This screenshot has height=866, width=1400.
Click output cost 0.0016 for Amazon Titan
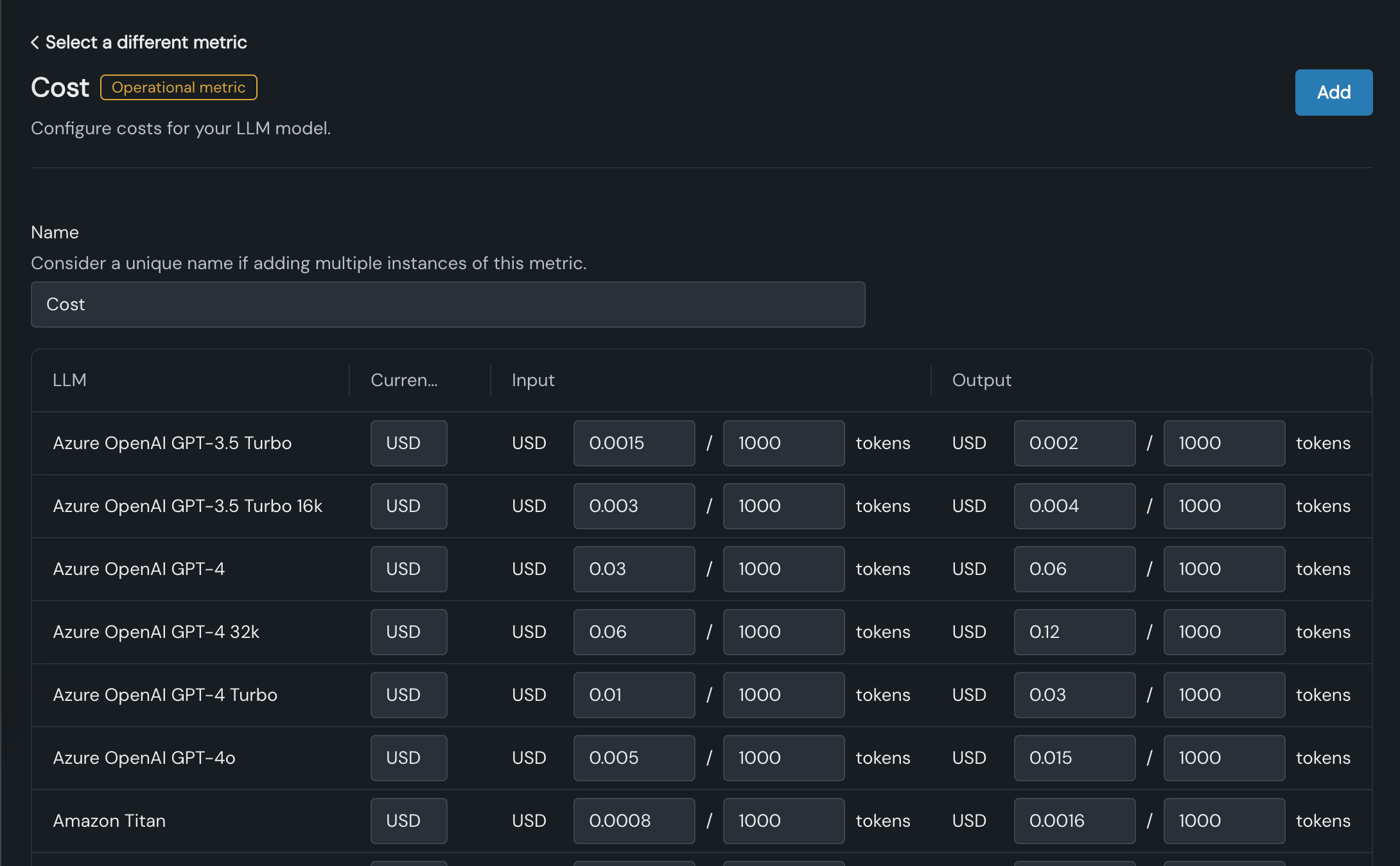pyautogui.click(x=1074, y=821)
